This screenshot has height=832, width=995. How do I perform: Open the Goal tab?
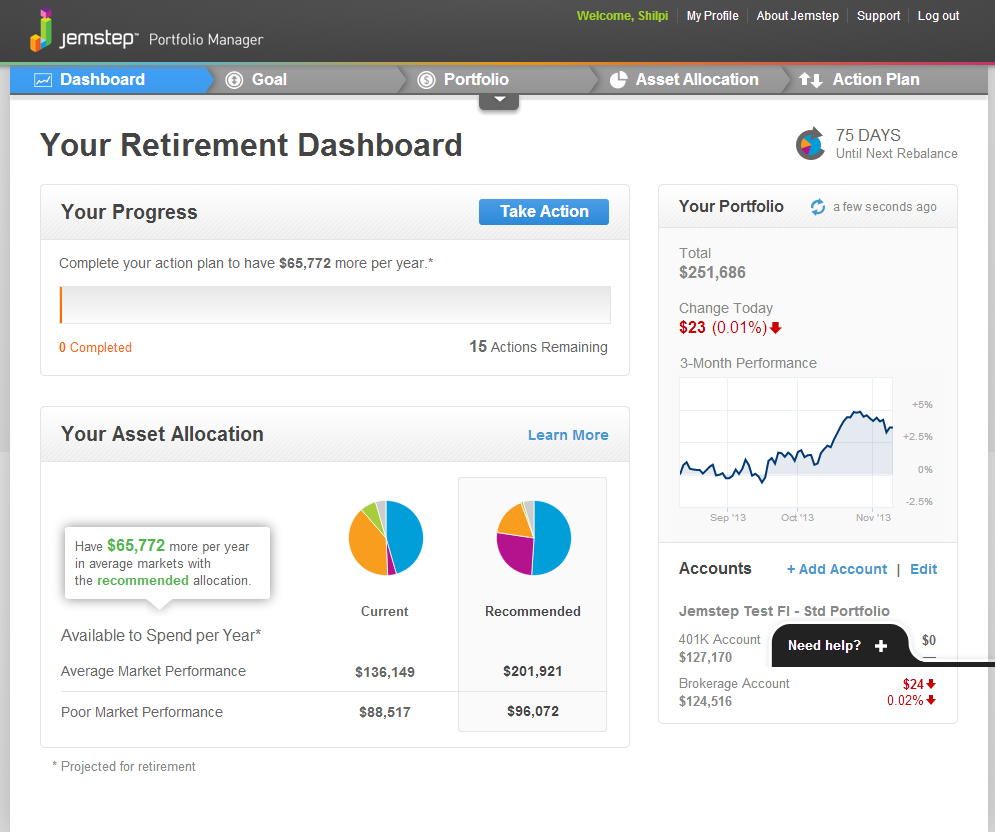(268, 78)
